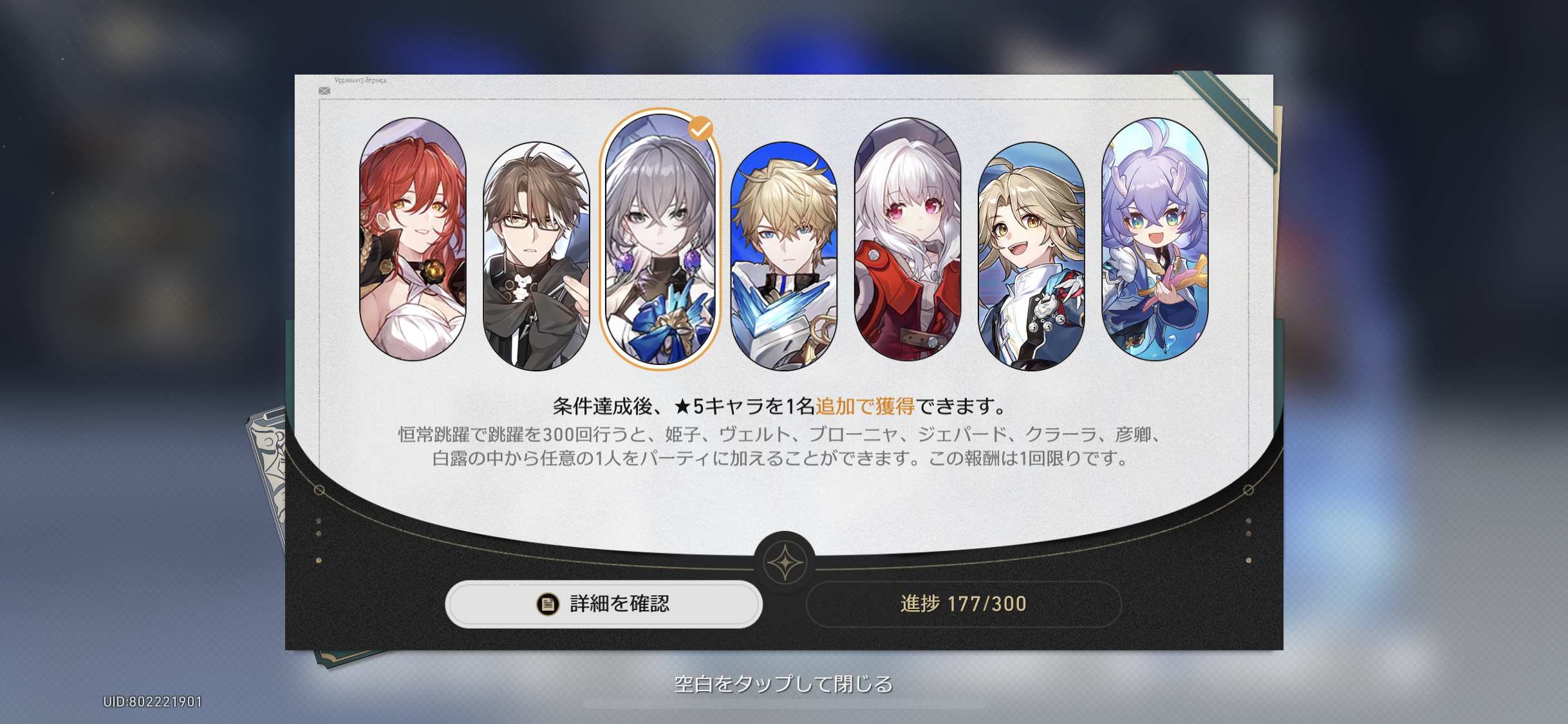Click highlighted orange 追加で獲得 text
Screen dimensions: 1568x724
(865, 406)
